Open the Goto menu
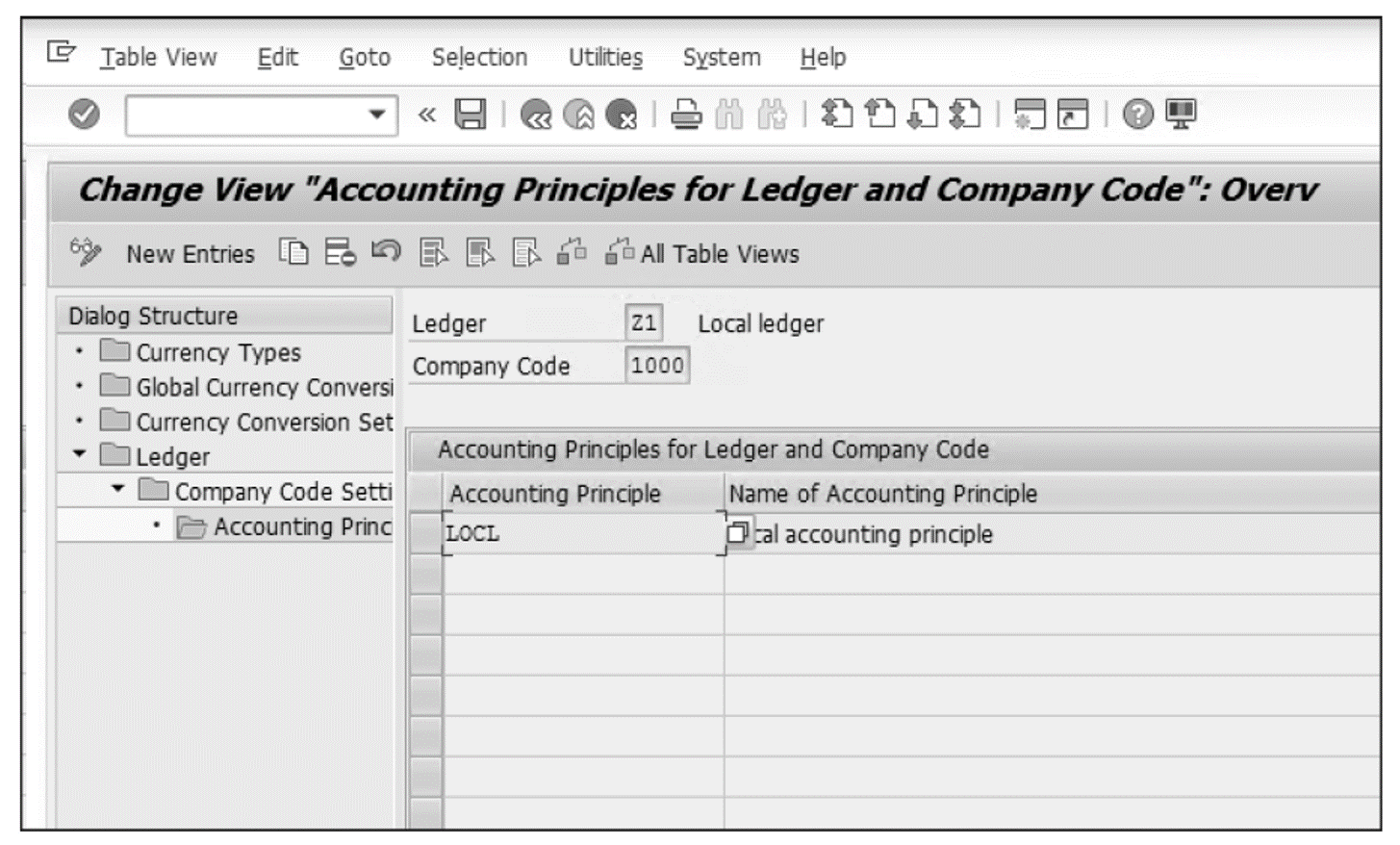This screenshot has height=845, width=1400. (x=362, y=57)
